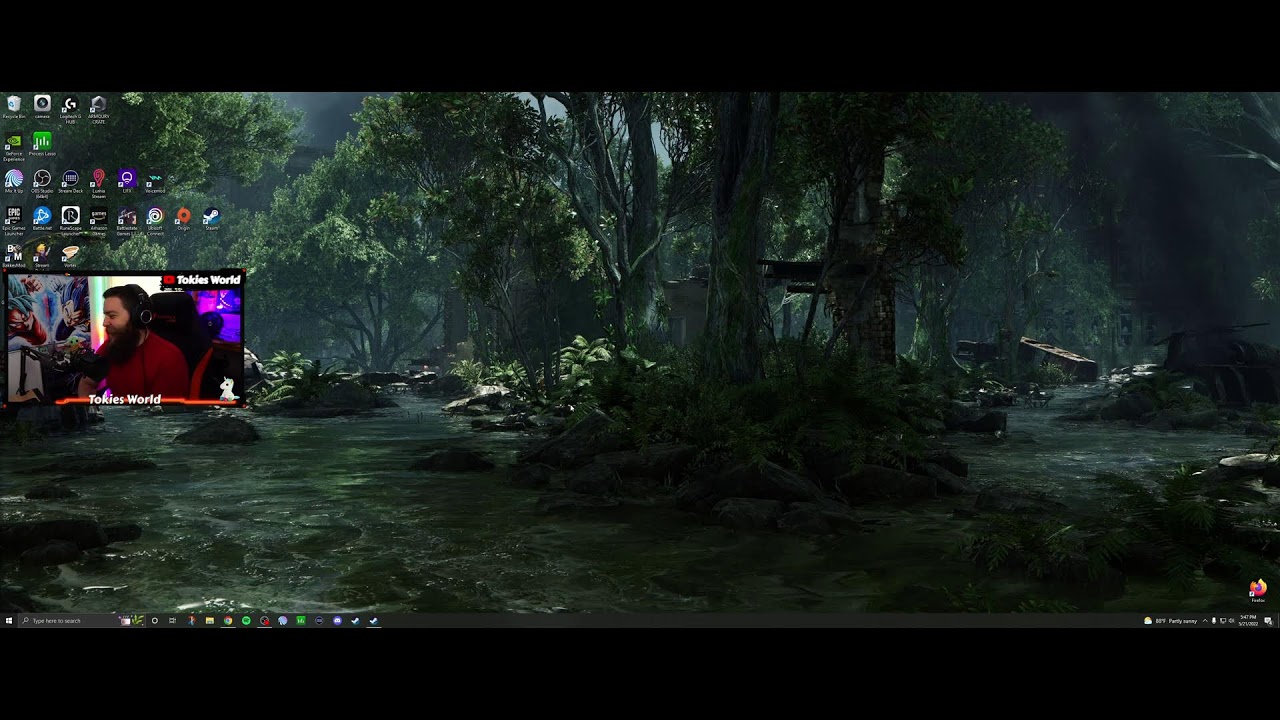Open Epic Games Launcher shortcut
This screenshot has height=720, width=1280.
[x=14, y=221]
